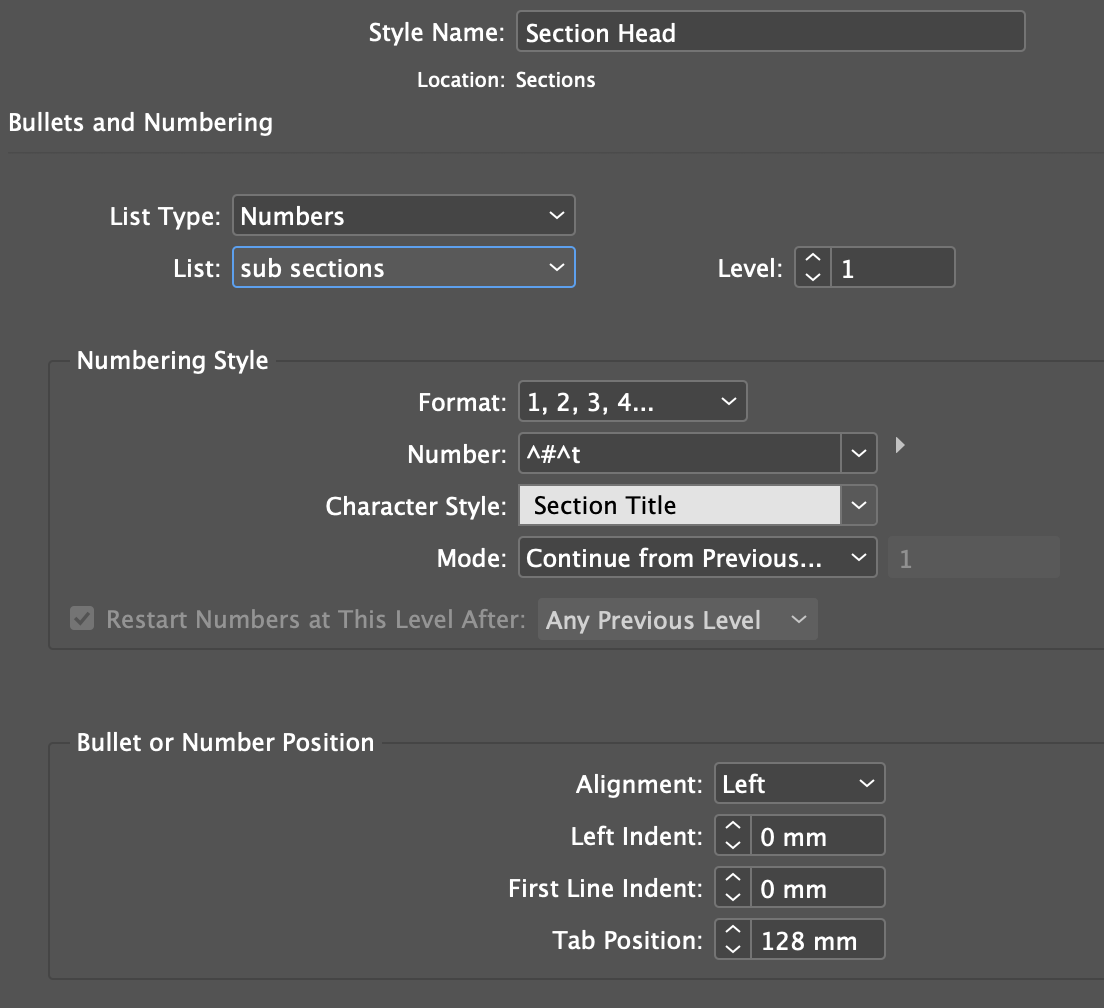The height and width of the screenshot is (1008, 1104).
Task: Open the Mode dropdown Continue from Previous
Action: (x=697, y=558)
